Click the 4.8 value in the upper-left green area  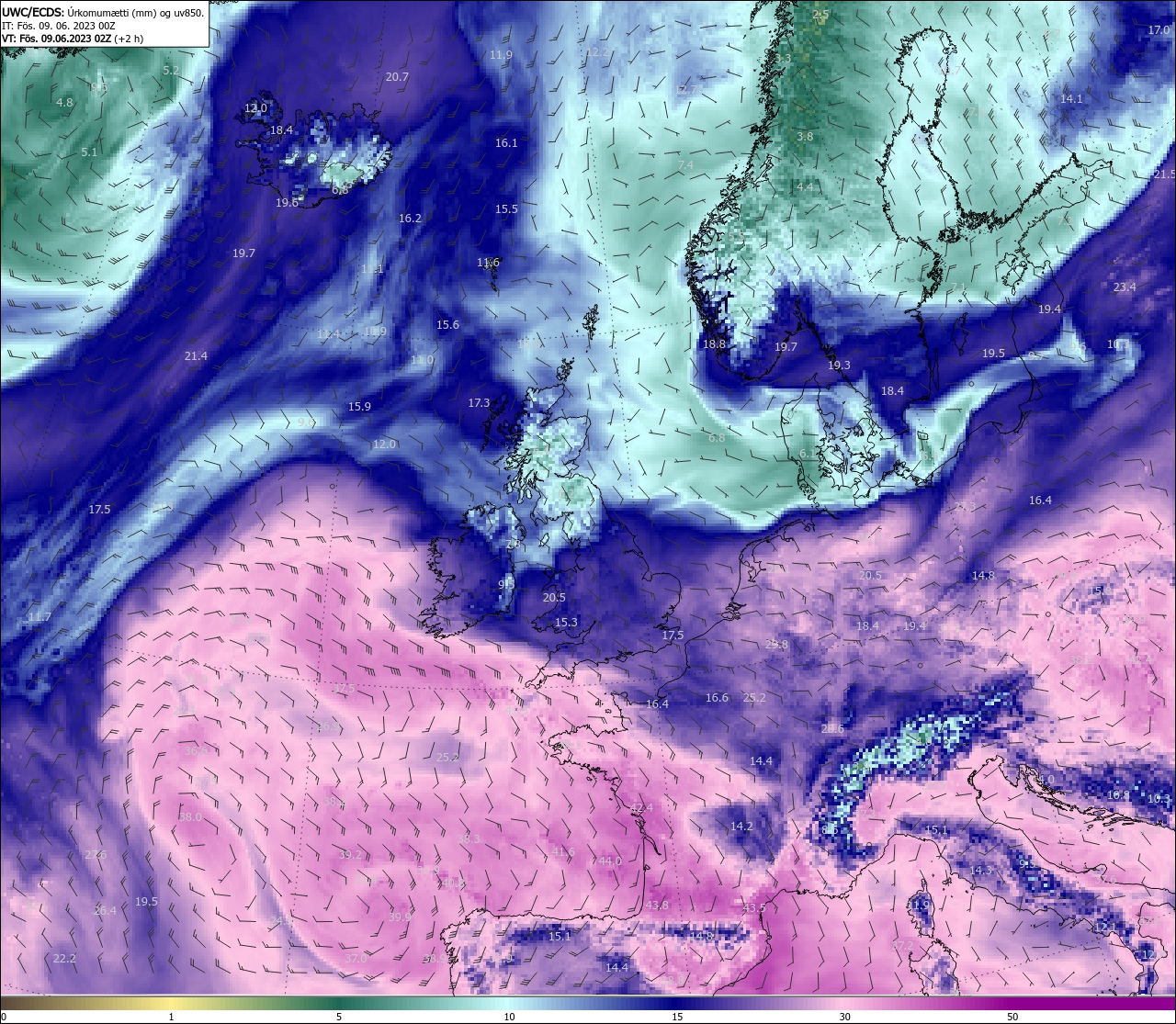coord(64,103)
